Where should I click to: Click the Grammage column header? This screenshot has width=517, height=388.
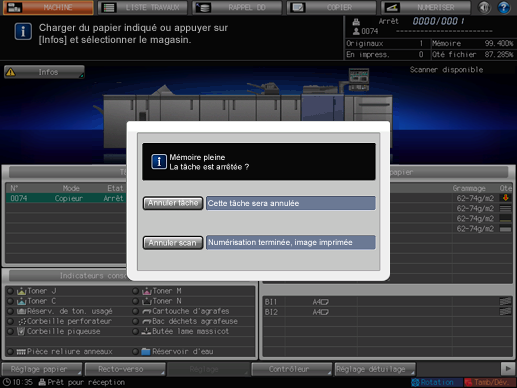coord(469,188)
